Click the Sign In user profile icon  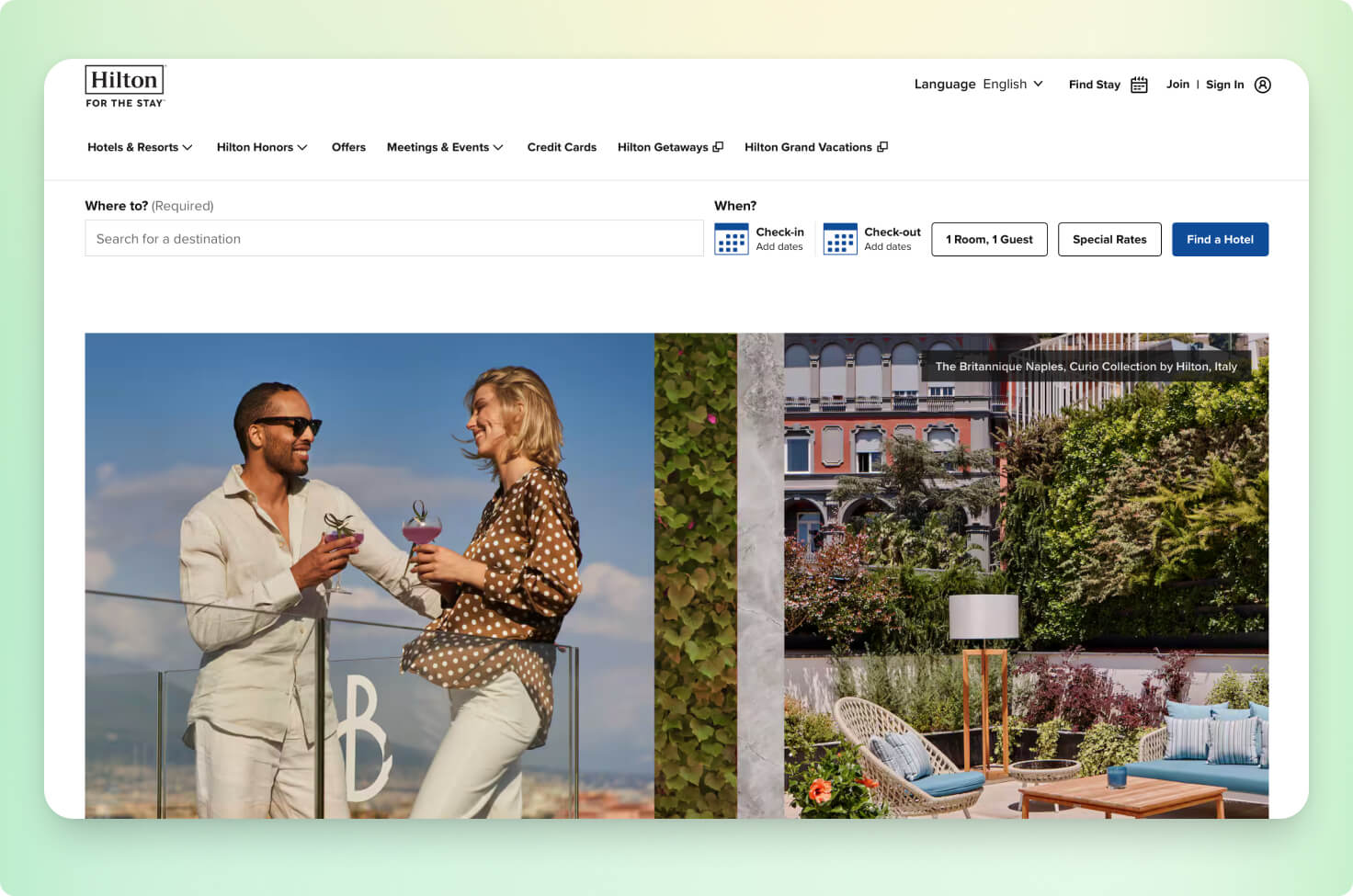coord(1262,85)
